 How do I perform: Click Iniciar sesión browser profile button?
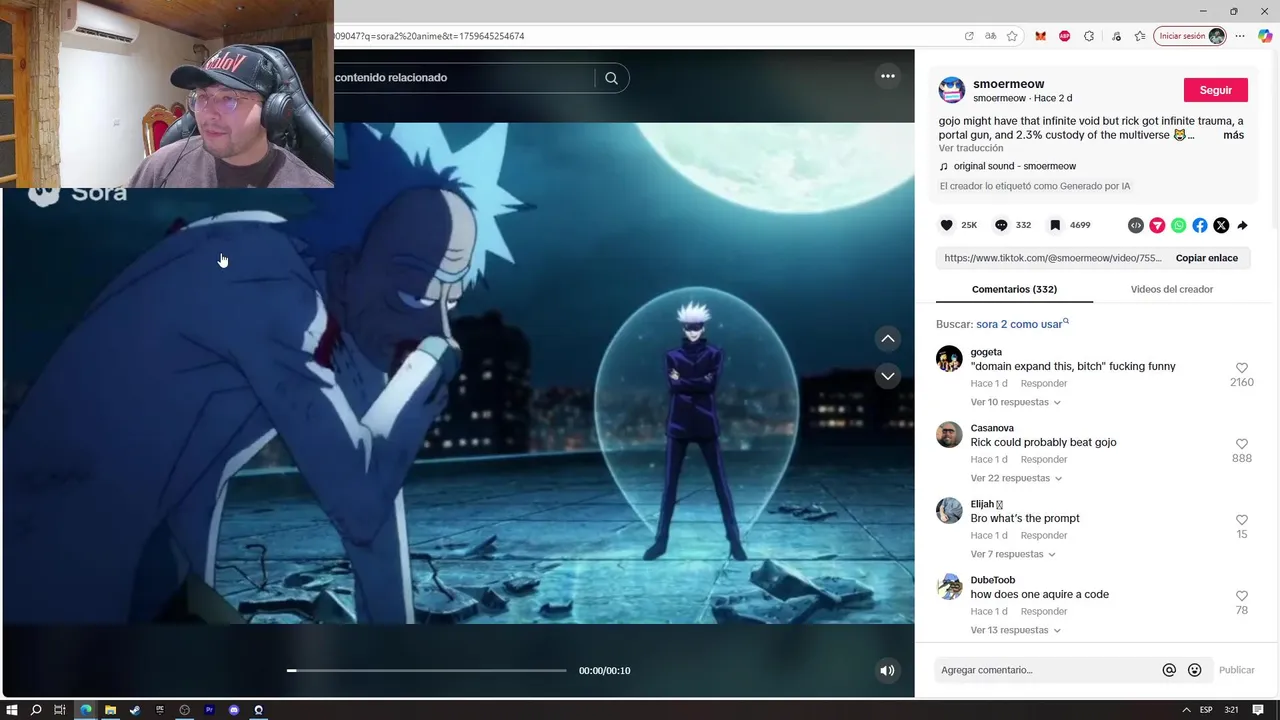click(x=1190, y=36)
